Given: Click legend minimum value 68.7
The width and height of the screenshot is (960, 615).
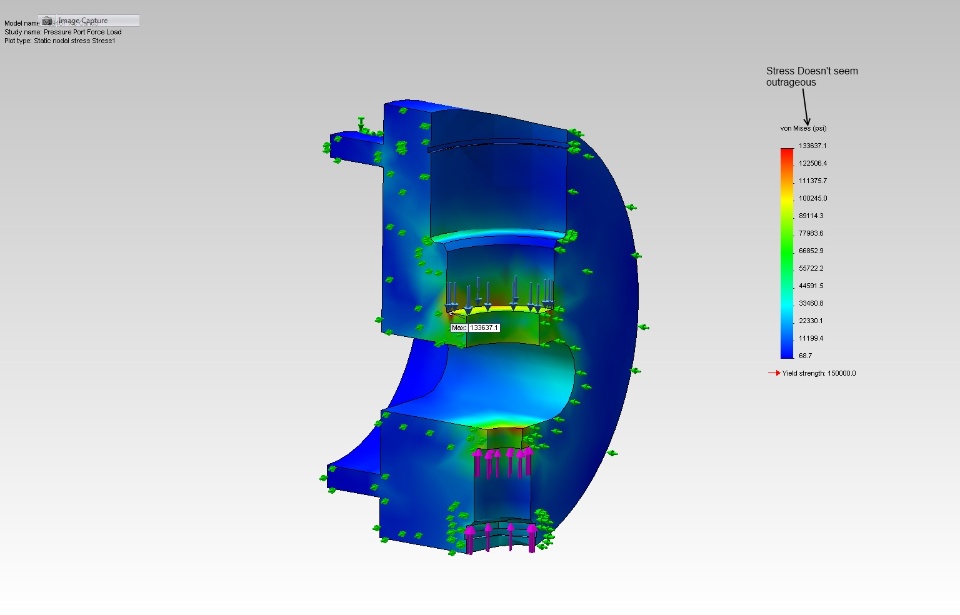Looking at the screenshot, I should (805, 356).
